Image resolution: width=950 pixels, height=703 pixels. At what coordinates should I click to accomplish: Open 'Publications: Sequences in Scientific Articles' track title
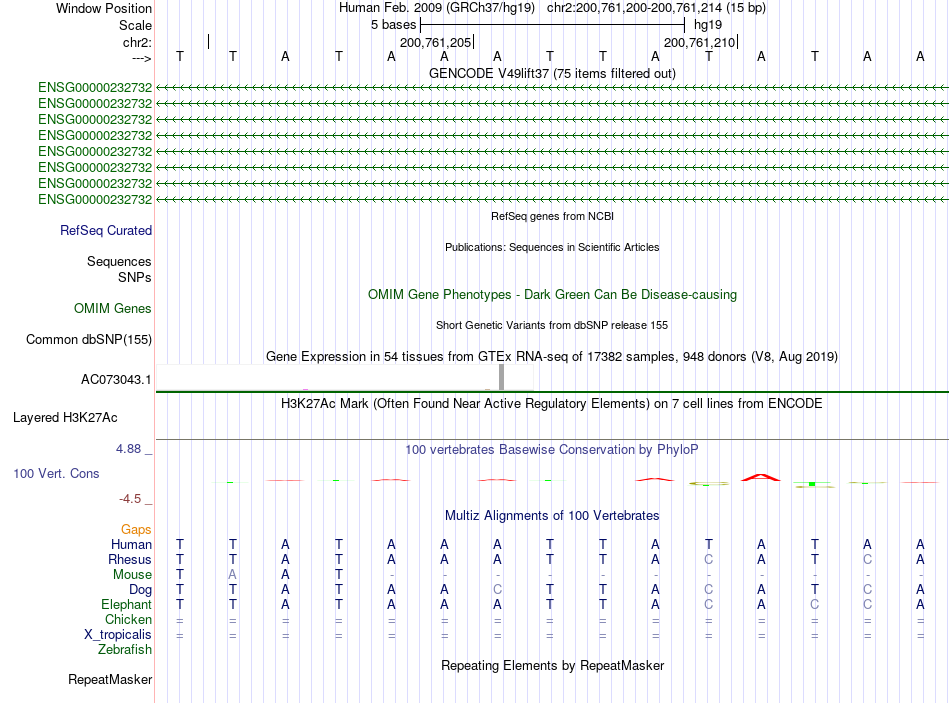pos(552,247)
